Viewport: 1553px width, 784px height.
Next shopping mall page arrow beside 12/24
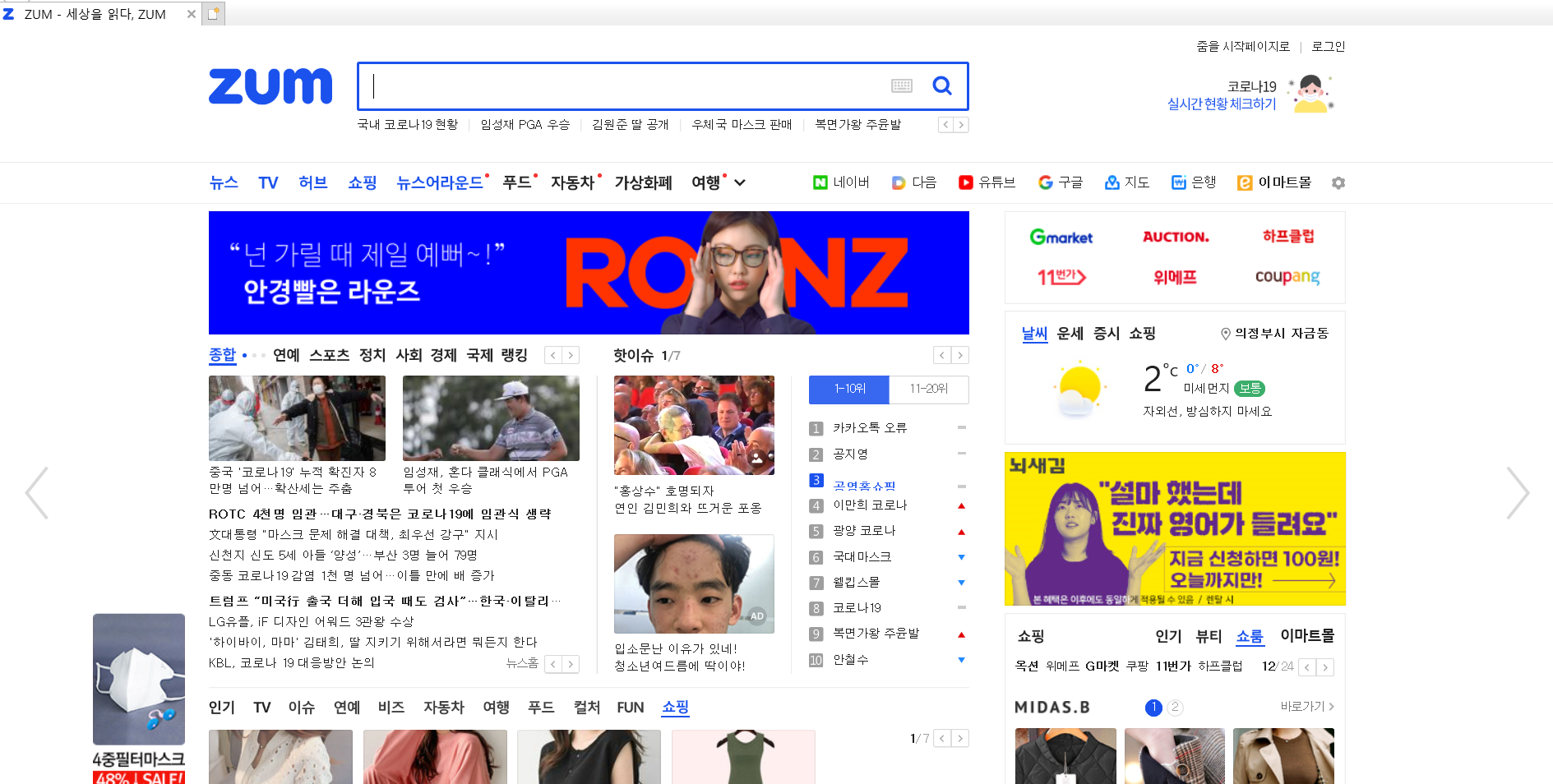pyautogui.click(x=1325, y=667)
